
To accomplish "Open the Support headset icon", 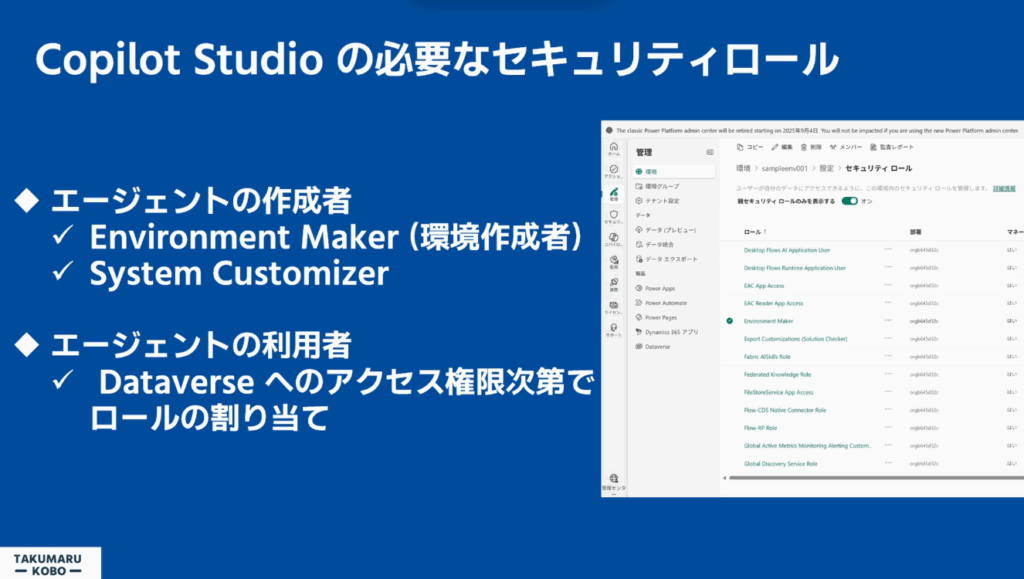I will [x=613, y=329].
